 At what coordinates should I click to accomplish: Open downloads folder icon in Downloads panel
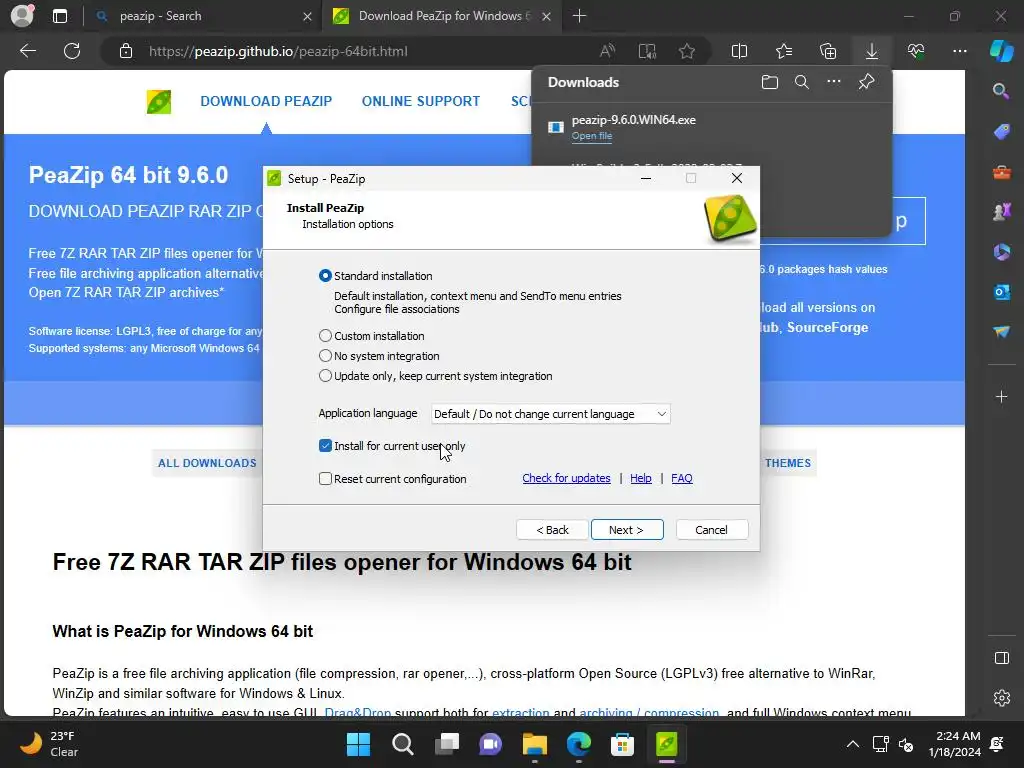coord(770,82)
